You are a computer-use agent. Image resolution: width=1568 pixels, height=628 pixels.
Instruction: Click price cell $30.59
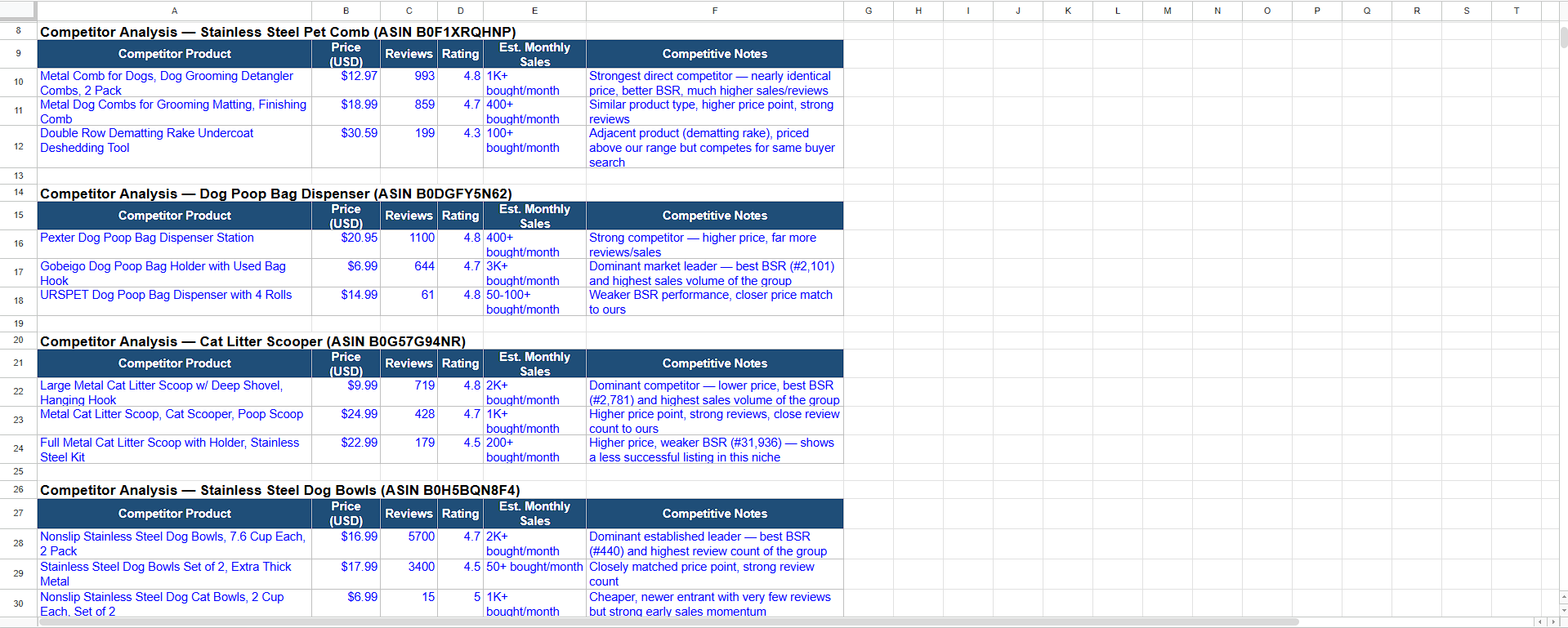point(346,146)
